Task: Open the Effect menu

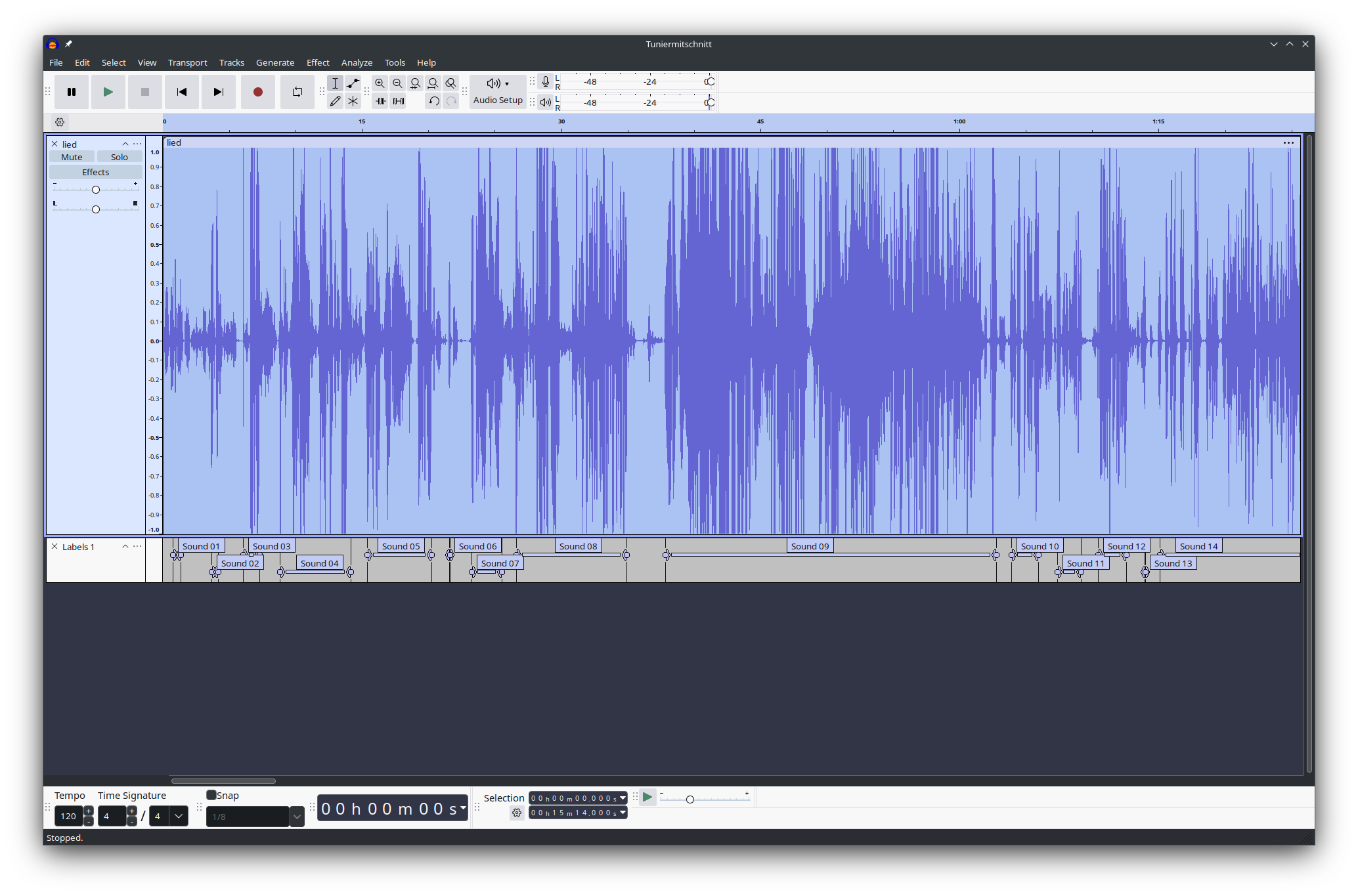Action: click(318, 62)
